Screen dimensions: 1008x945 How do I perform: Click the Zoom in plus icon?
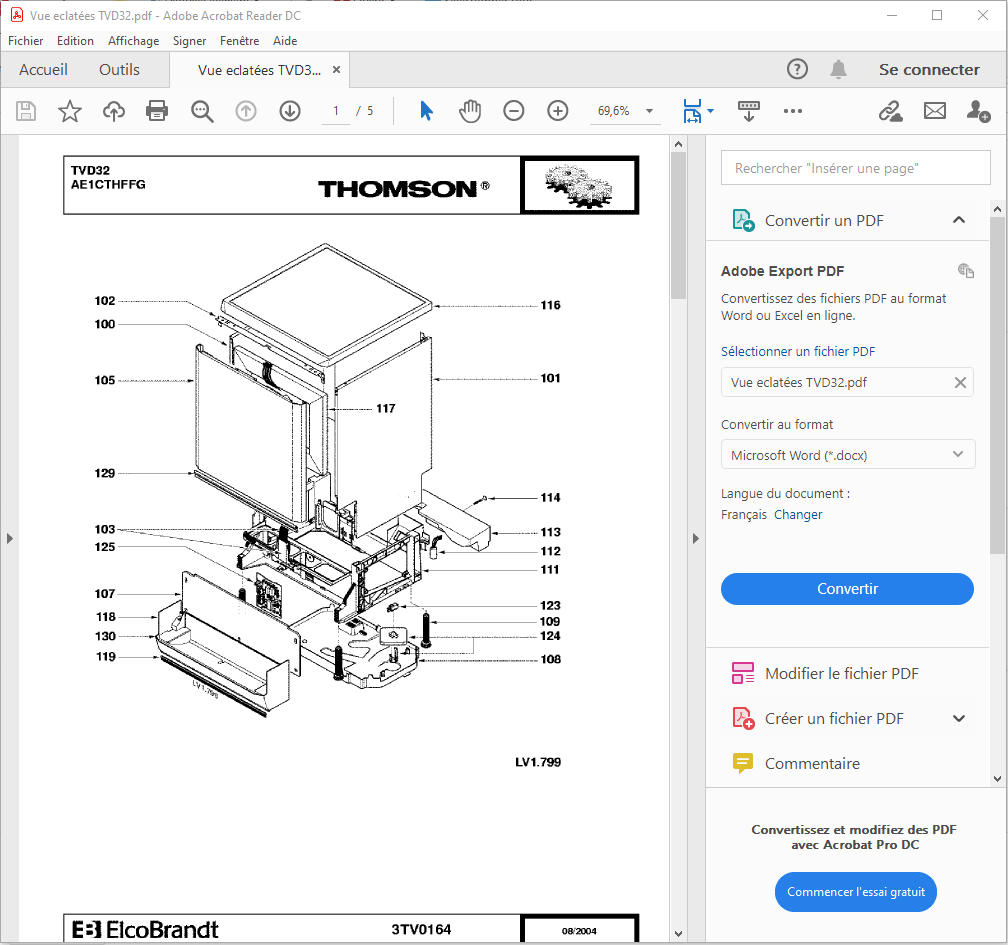tap(557, 111)
